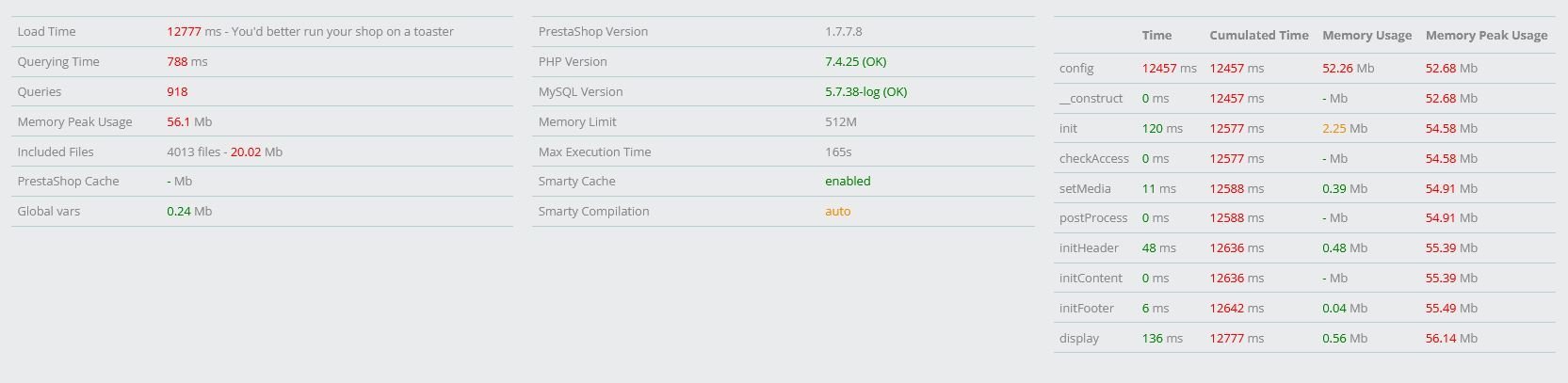Image resolution: width=1568 pixels, height=383 pixels.
Task: Click the display row 136 ms time
Action: (1162, 338)
